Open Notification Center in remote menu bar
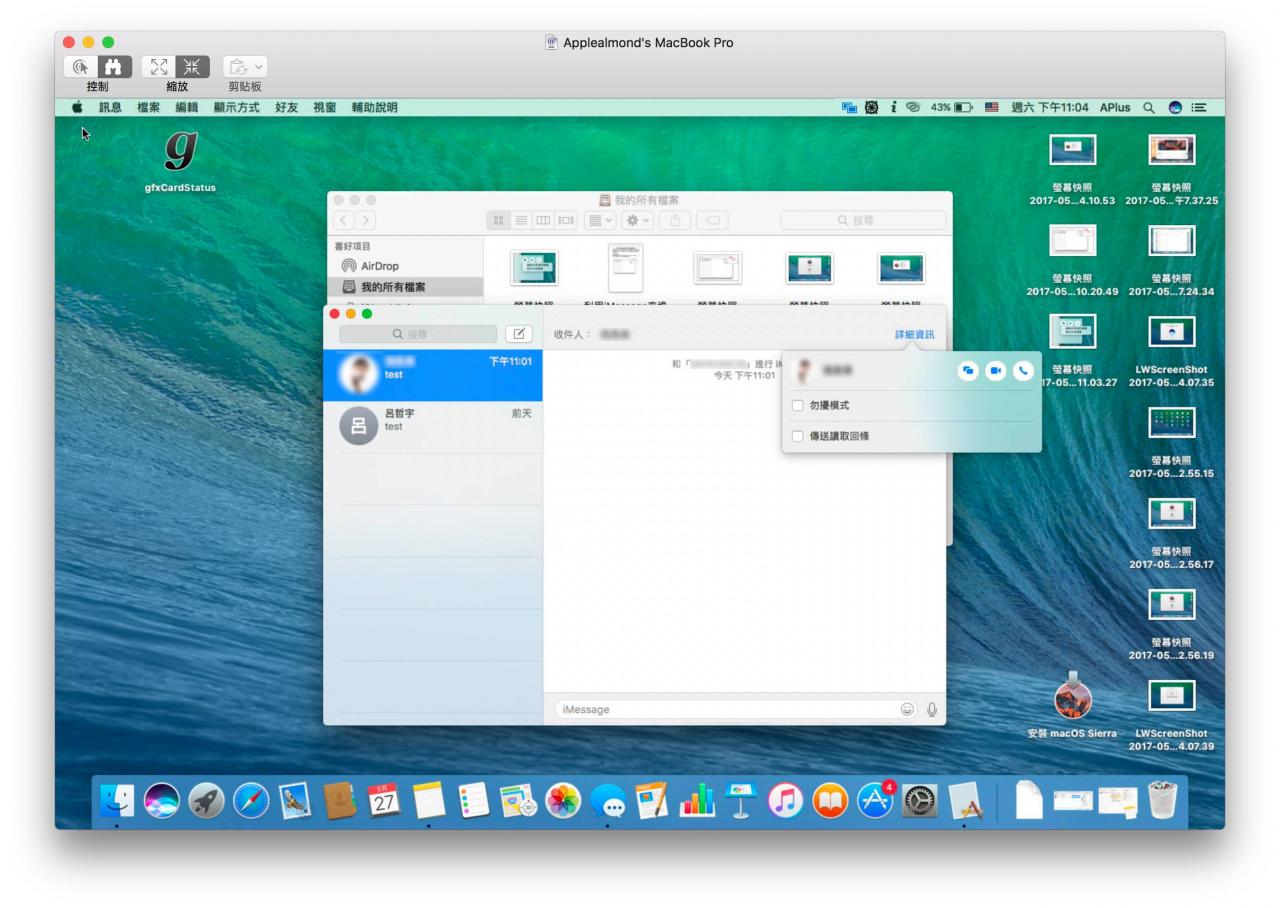Screen dimensions: 1280x908 coord(1199,107)
